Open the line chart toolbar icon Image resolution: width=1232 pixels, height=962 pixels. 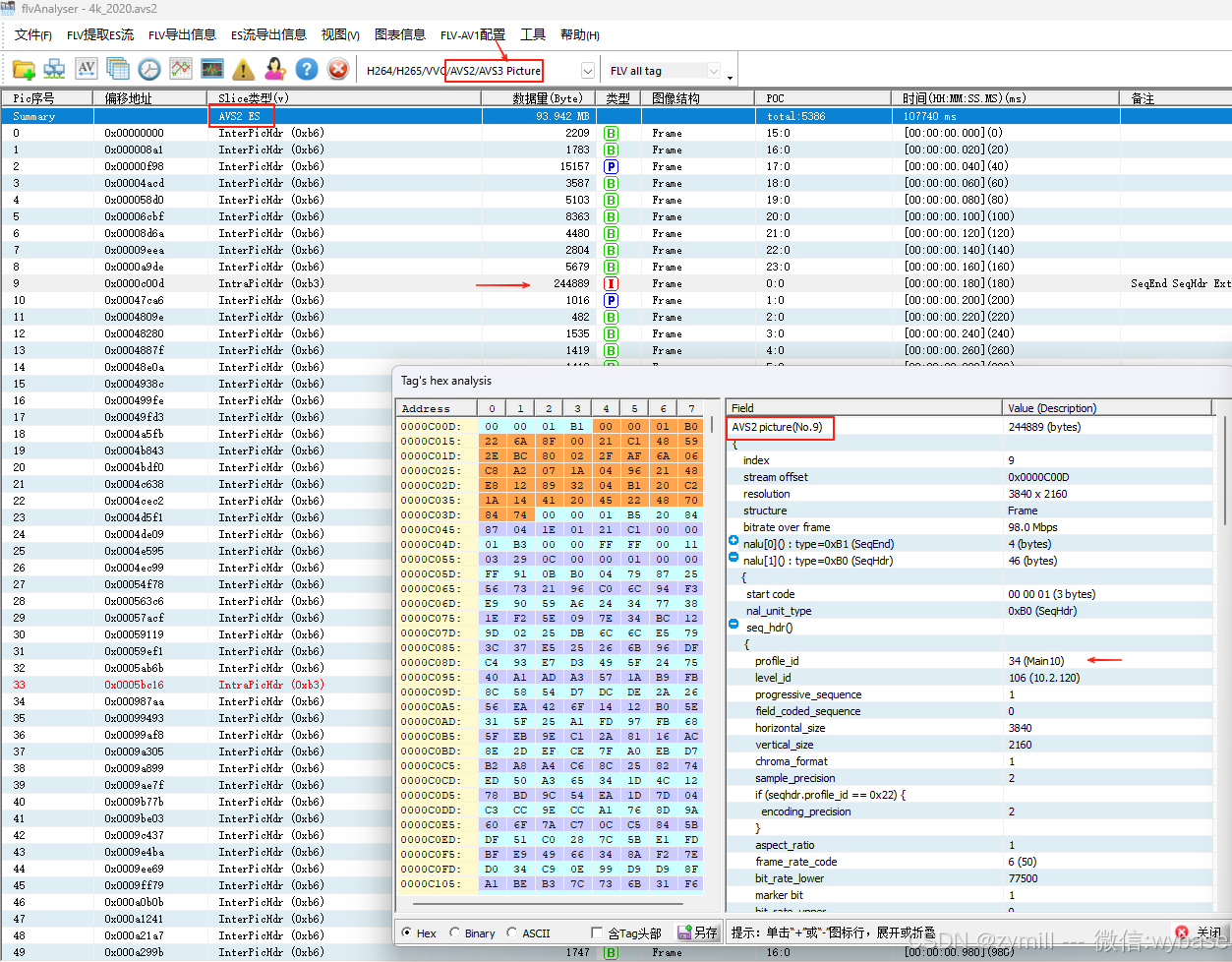tap(181, 69)
